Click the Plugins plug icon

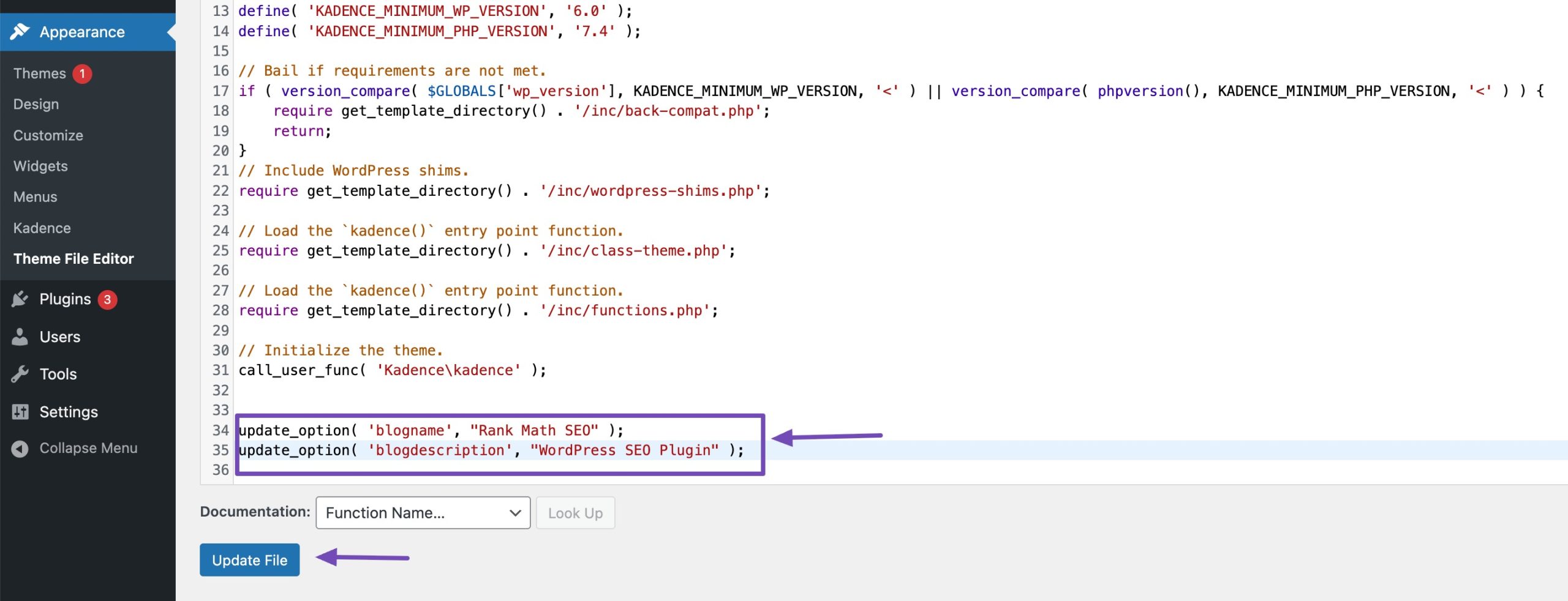pyautogui.click(x=20, y=299)
